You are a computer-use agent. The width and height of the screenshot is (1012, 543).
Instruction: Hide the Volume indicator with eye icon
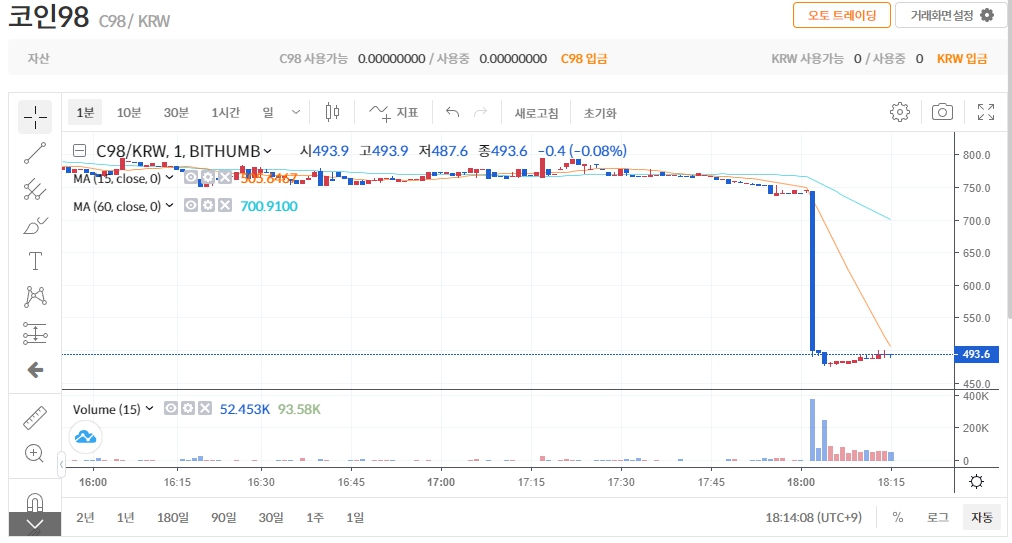(171, 408)
